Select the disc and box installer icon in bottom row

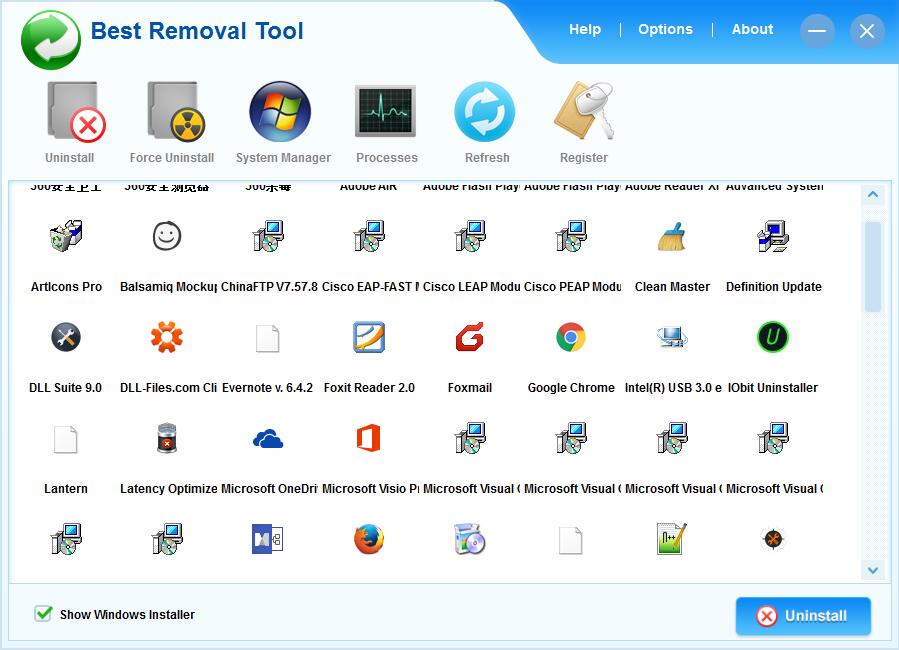[470, 539]
